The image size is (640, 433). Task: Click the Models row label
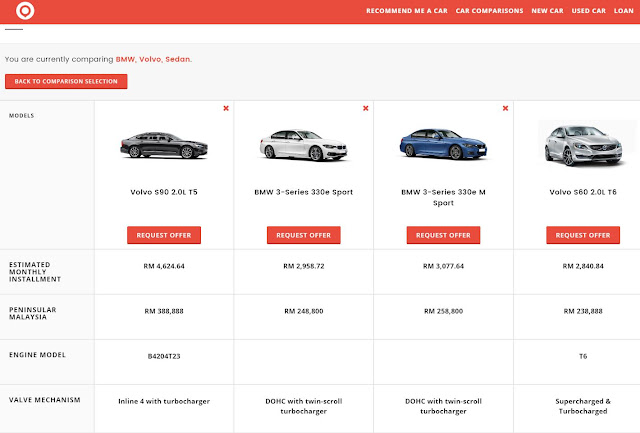(x=22, y=115)
